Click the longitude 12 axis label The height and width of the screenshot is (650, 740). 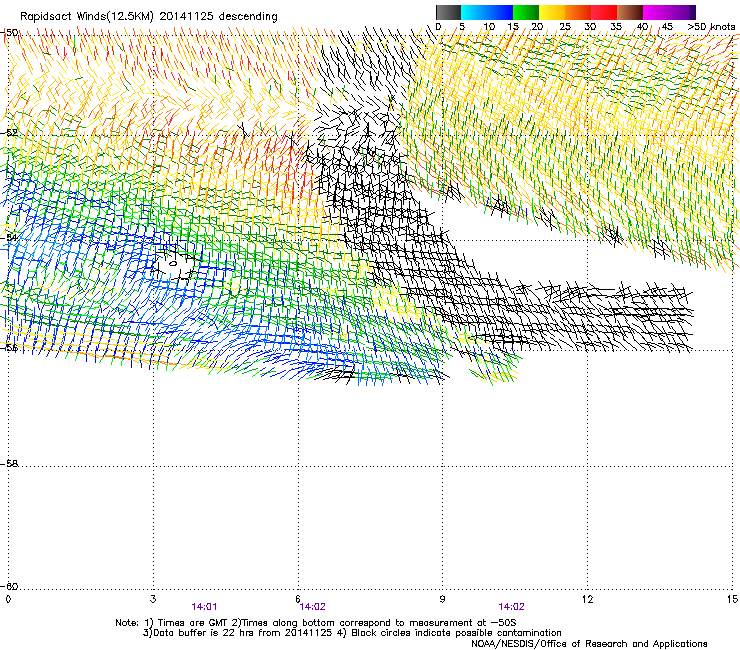click(587, 599)
